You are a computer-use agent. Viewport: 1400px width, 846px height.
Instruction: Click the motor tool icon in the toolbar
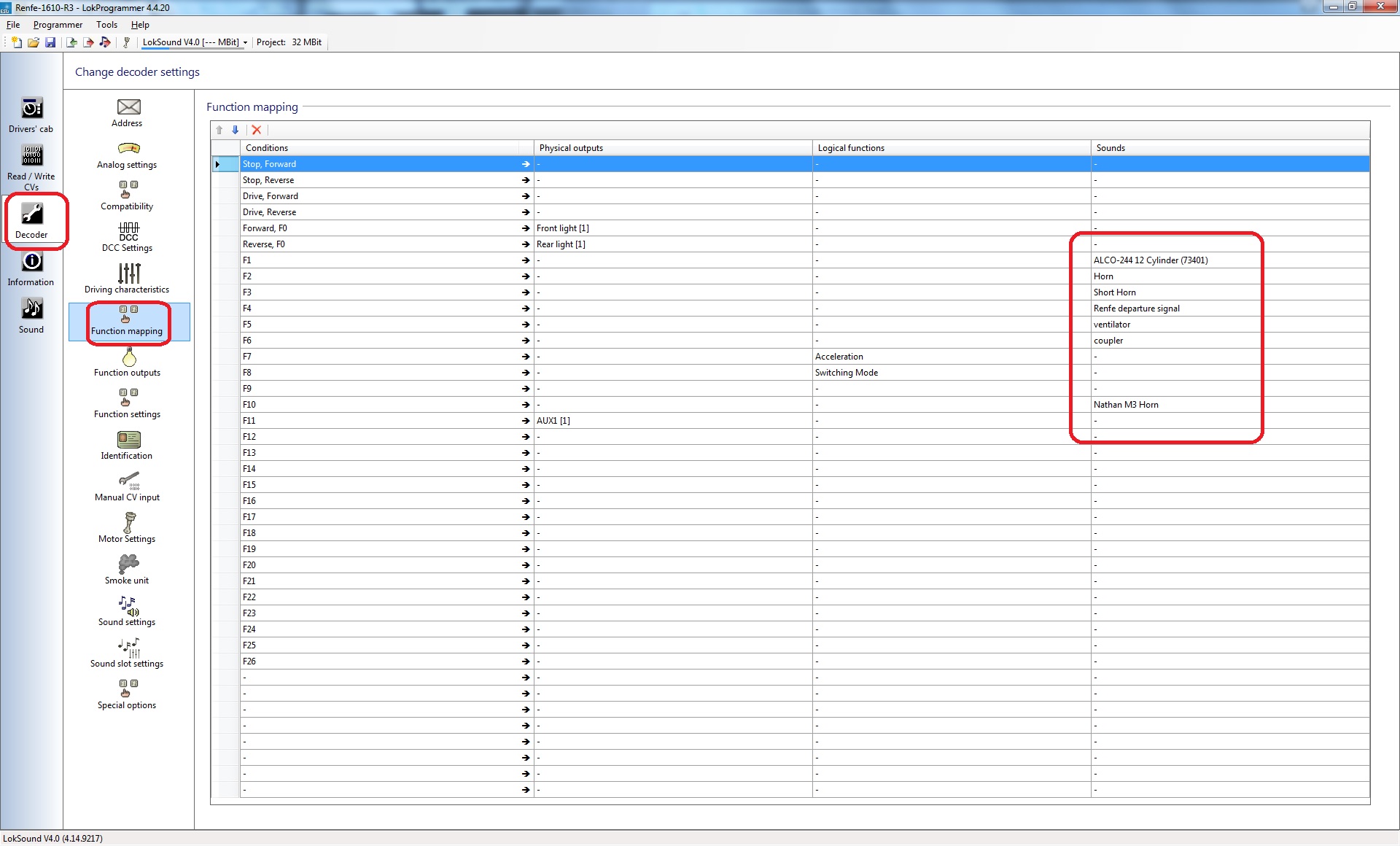pos(126,42)
